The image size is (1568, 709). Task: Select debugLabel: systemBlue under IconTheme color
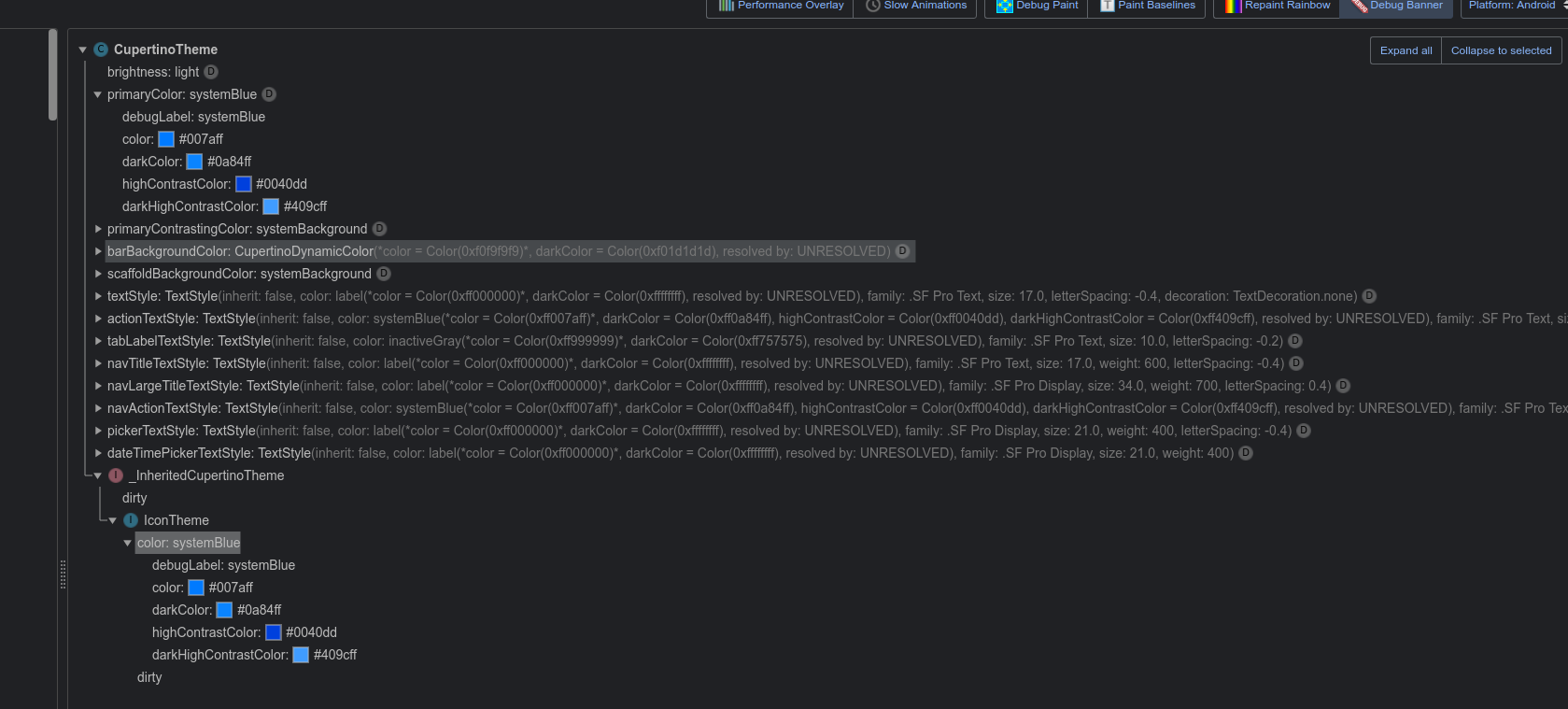pos(223,565)
